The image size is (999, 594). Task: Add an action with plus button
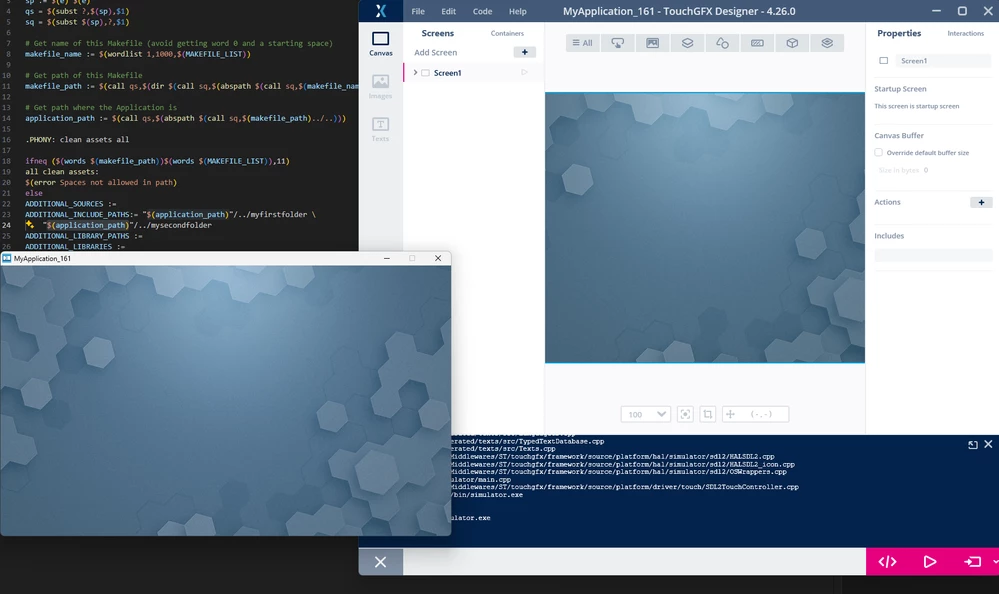point(981,202)
